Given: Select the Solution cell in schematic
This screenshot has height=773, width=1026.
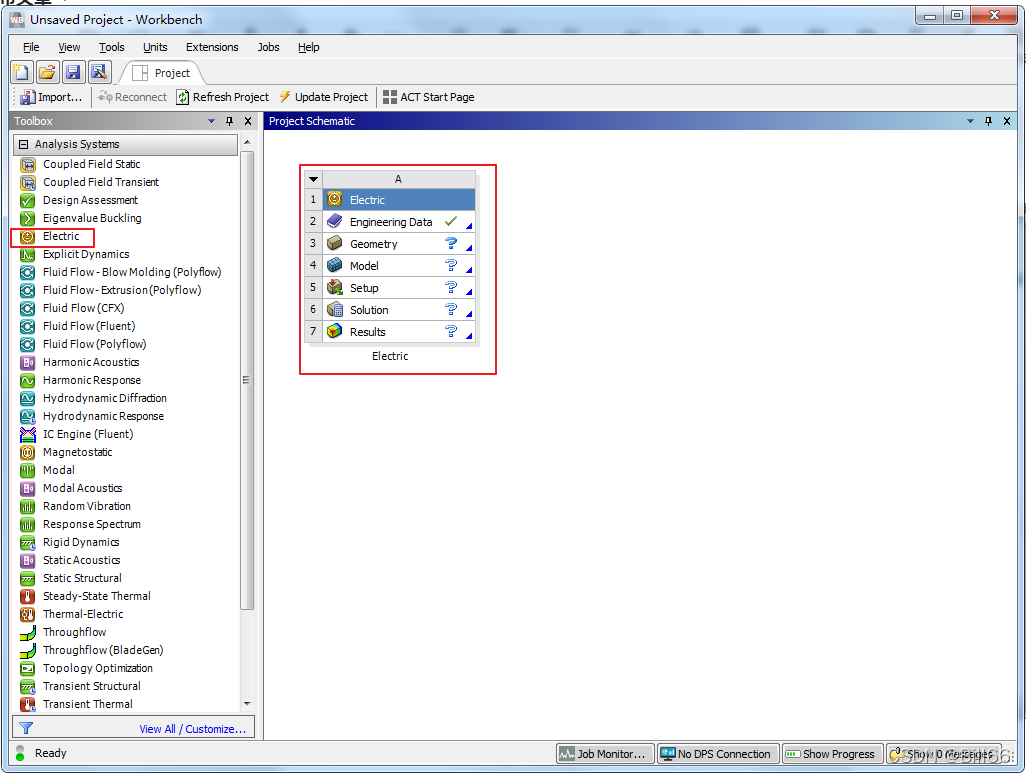Looking at the screenshot, I should (398, 310).
